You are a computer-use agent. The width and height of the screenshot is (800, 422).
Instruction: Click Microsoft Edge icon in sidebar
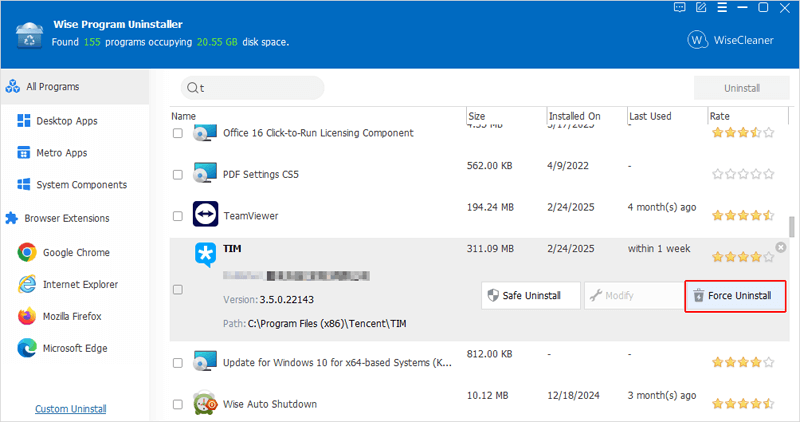(x=27, y=348)
